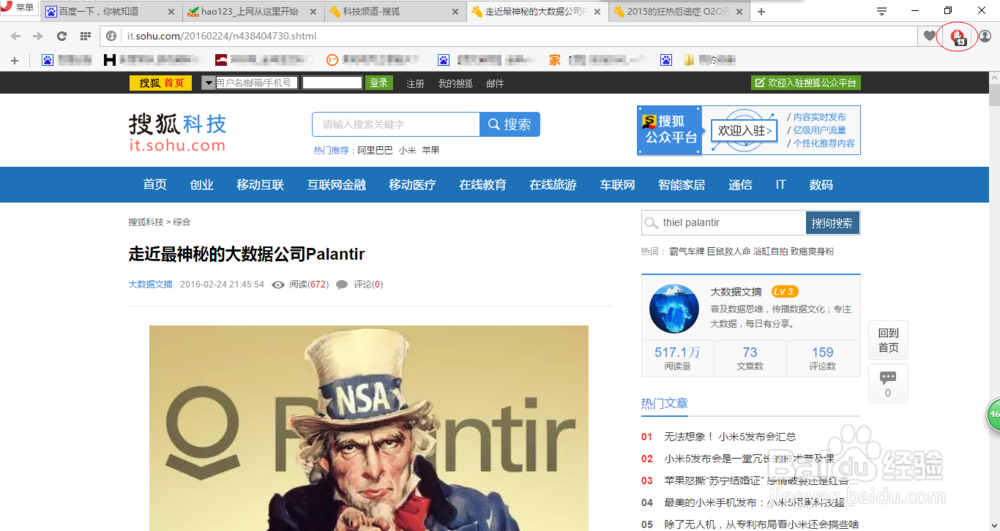The height and width of the screenshot is (531, 1000).
Task: Open the red circled extension icon
Action: click(x=958, y=37)
